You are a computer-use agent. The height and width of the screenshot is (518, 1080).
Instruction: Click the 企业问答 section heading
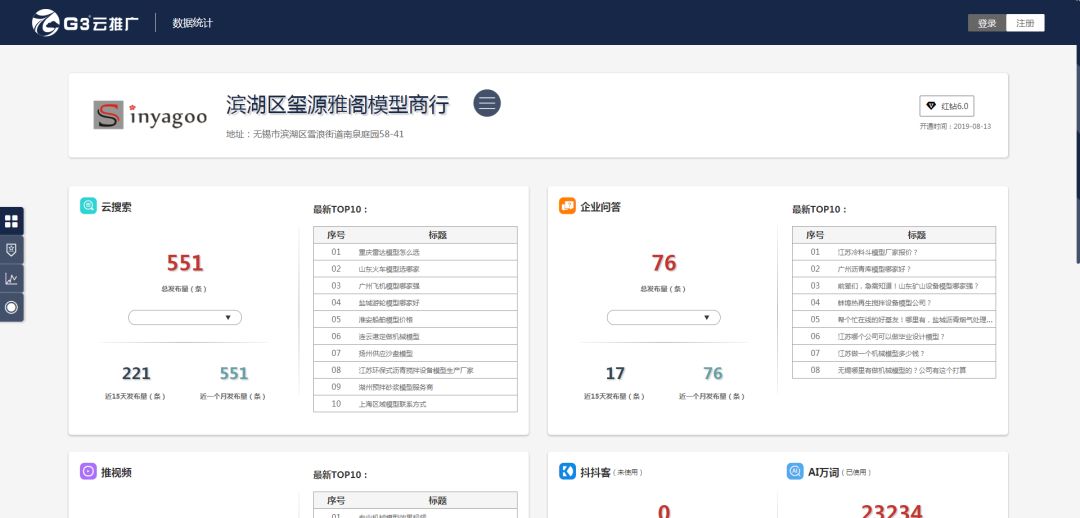pos(601,207)
